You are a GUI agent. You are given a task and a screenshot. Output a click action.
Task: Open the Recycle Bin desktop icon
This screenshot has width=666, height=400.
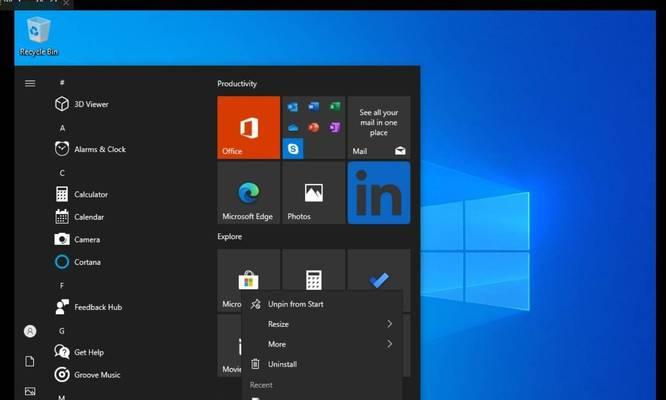38,37
